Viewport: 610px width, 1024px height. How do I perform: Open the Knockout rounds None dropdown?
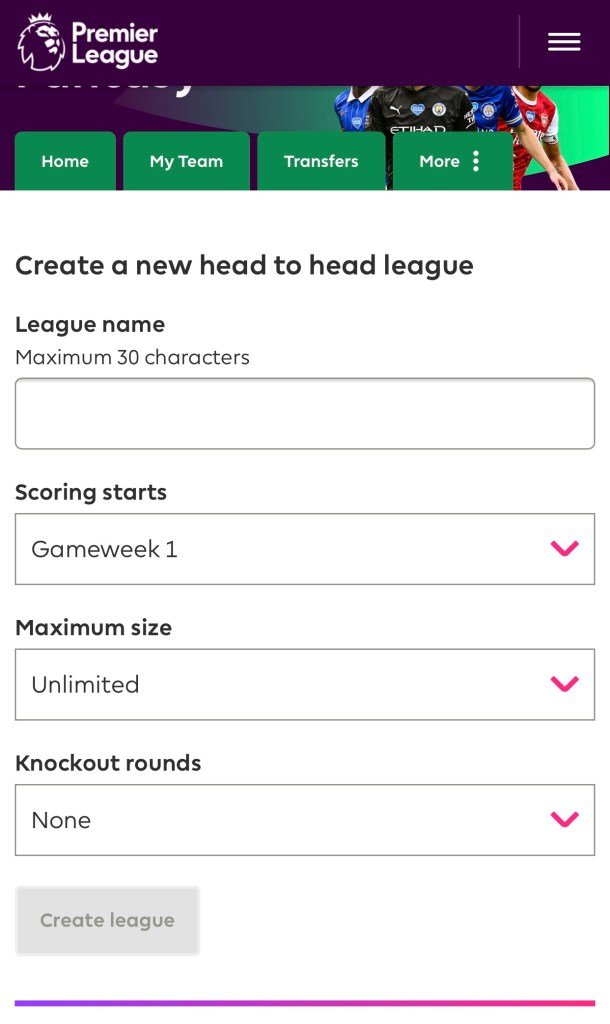pyautogui.click(x=280, y=820)
